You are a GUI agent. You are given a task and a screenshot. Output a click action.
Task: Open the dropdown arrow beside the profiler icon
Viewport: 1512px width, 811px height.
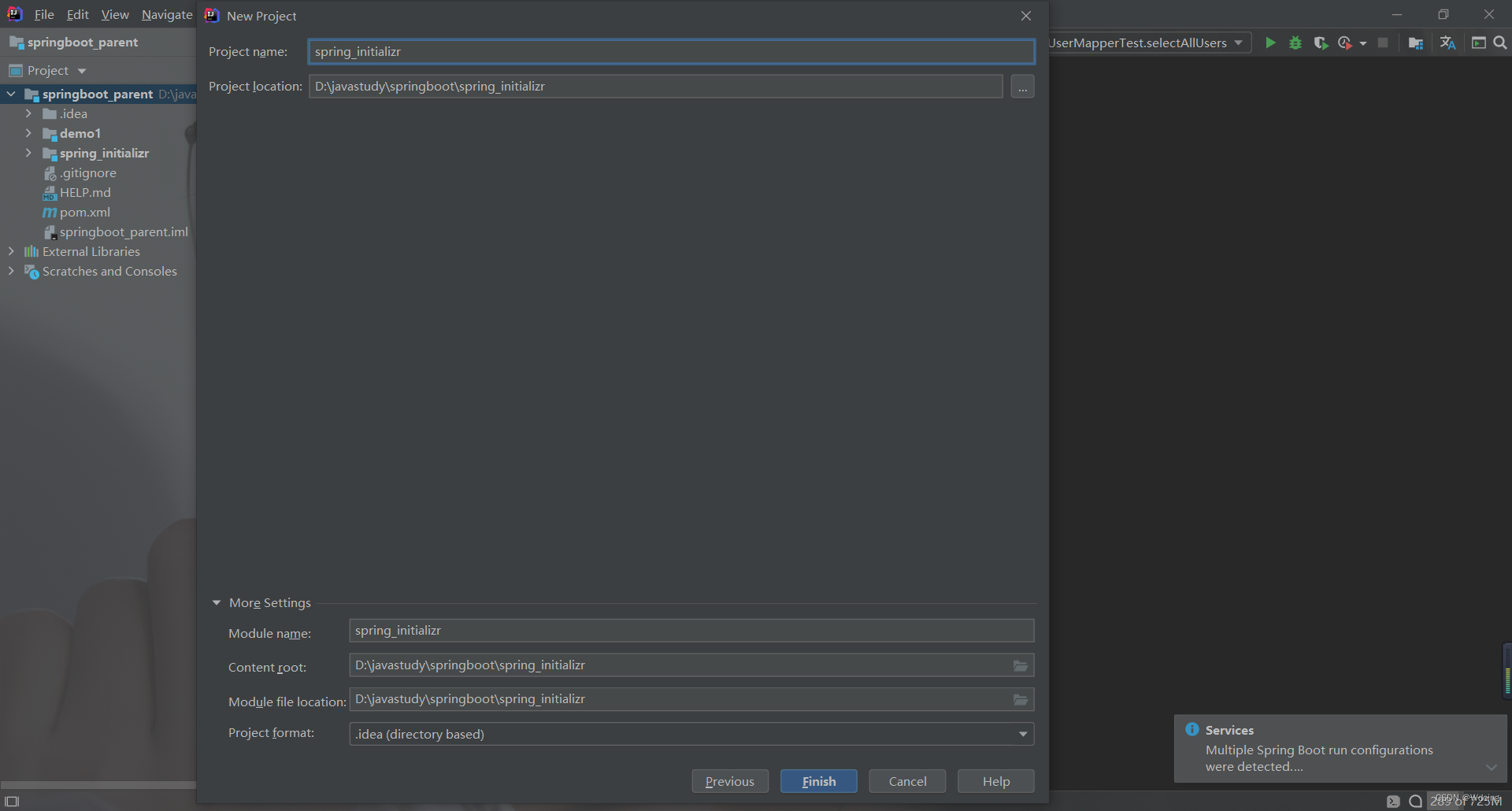pyautogui.click(x=1363, y=43)
